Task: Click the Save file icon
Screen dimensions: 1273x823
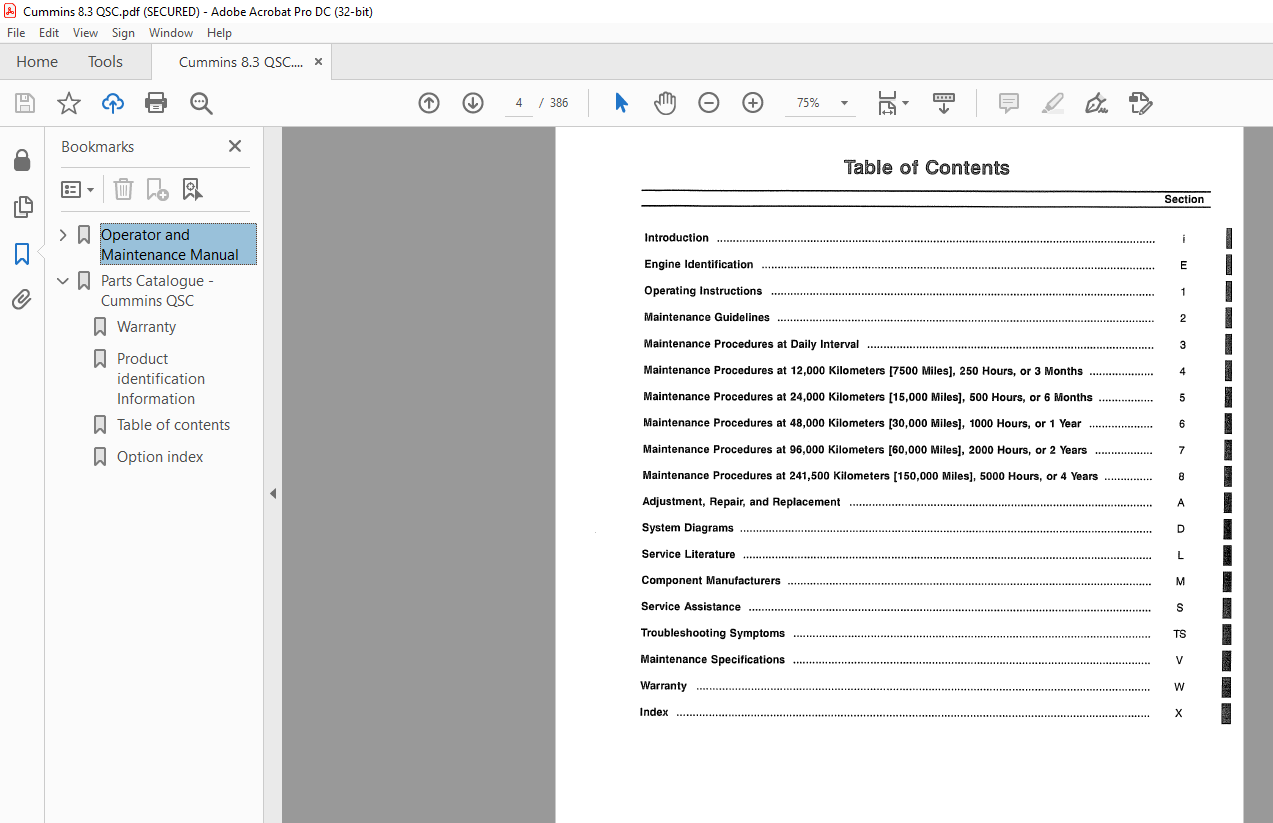Action: pyautogui.click(x=25, y=103)
